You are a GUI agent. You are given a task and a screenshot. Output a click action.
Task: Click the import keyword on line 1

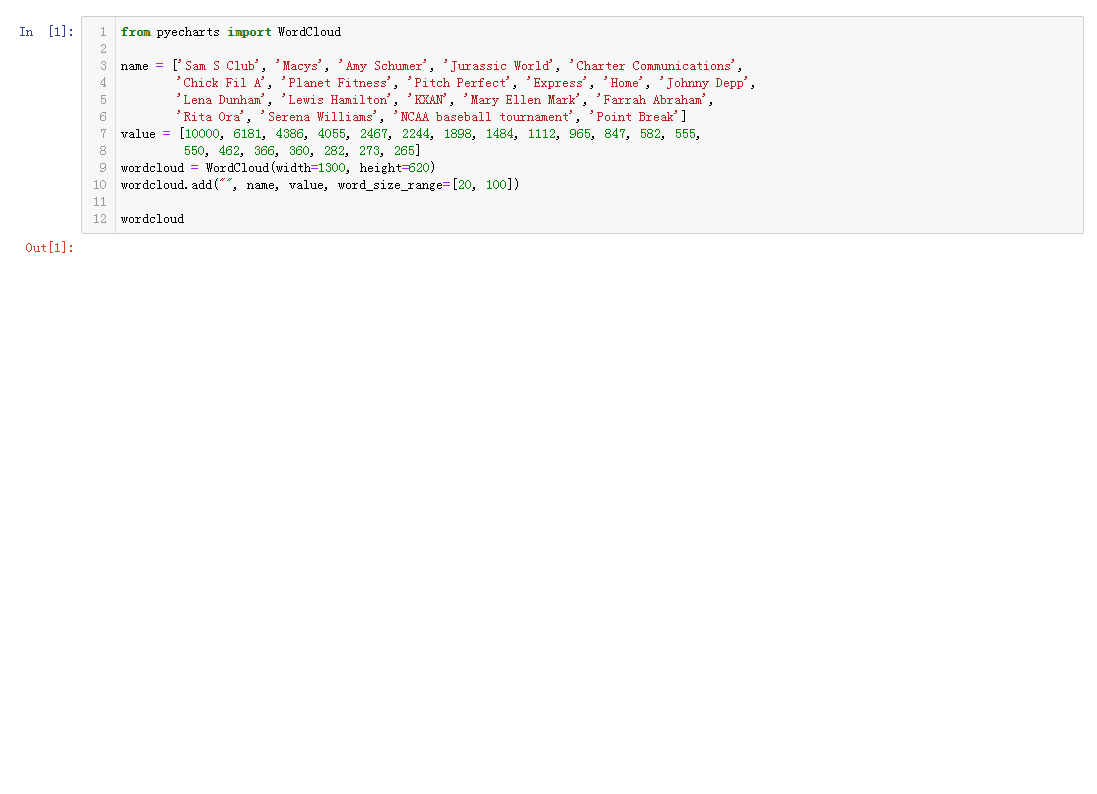[x=249, y=31]
